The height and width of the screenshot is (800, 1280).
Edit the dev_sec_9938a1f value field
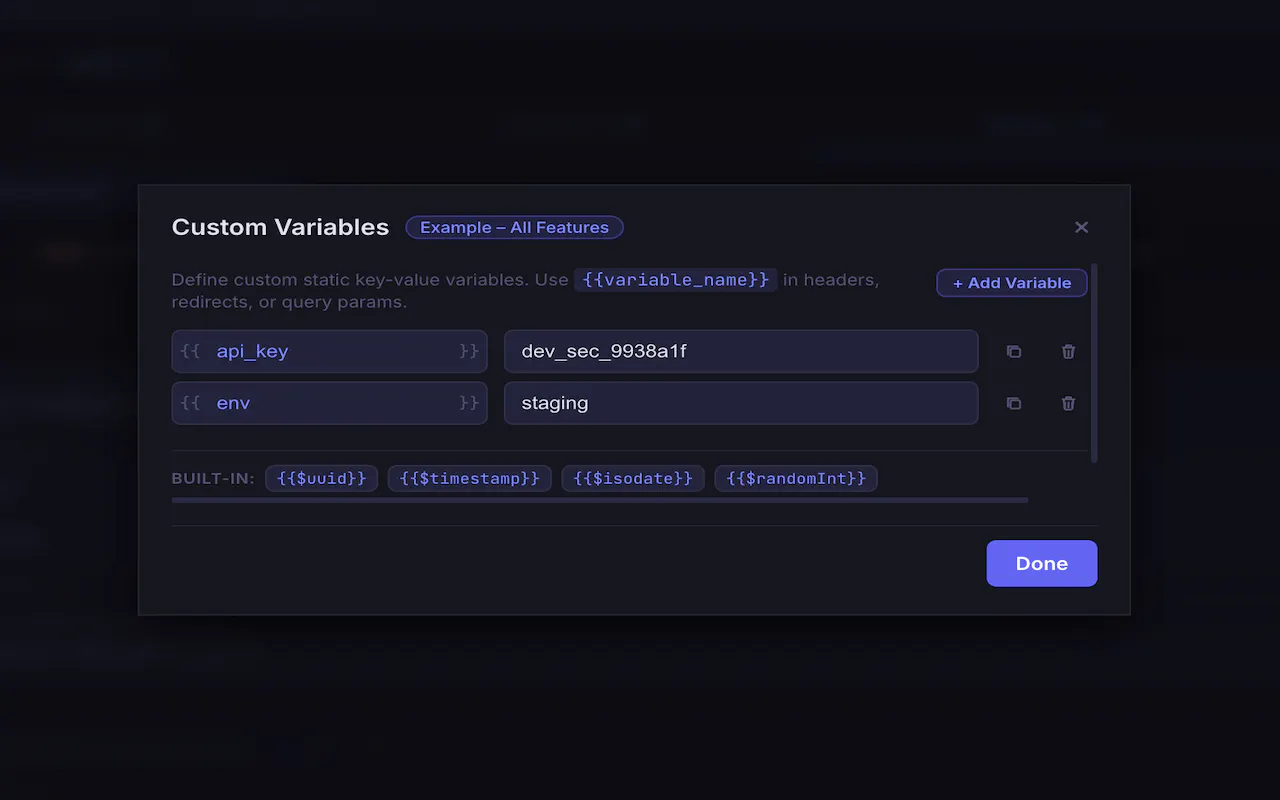coord(741,351)
